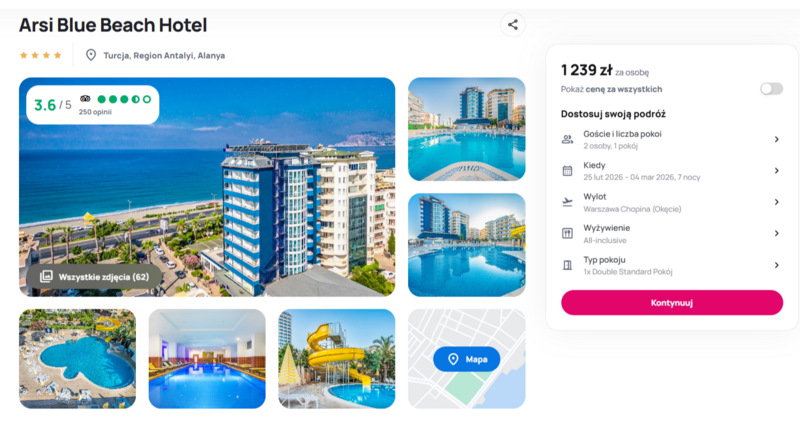This screenshot has height=424, width=800.
Task: Click the TripAdvisor owl icon in rating badge
Action: coord(85,99)
